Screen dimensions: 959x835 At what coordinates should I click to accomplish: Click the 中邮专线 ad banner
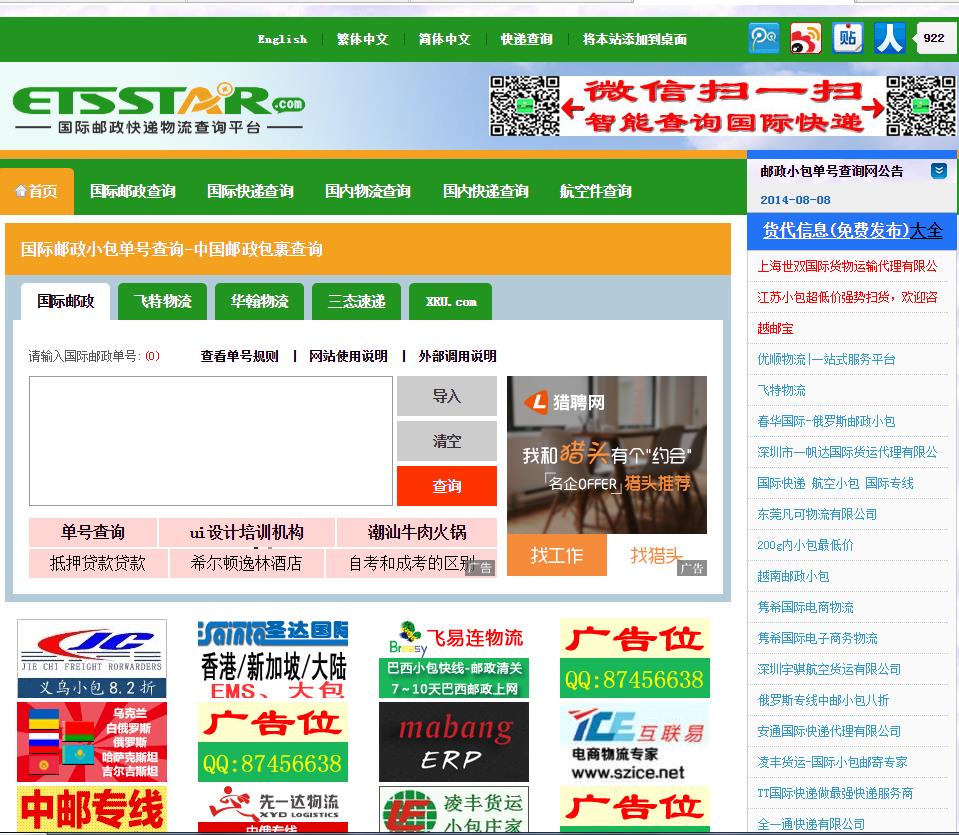pos(92,809)
